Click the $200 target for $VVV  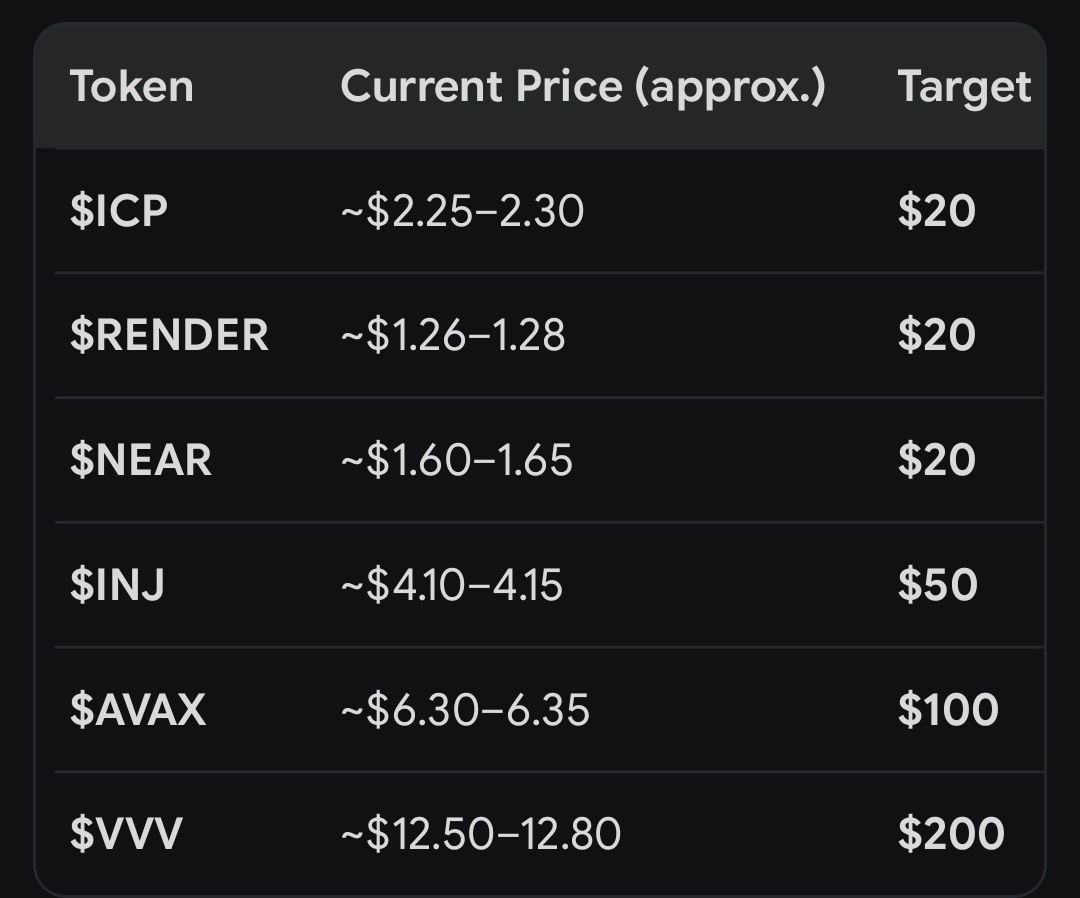tap(951, 833)
